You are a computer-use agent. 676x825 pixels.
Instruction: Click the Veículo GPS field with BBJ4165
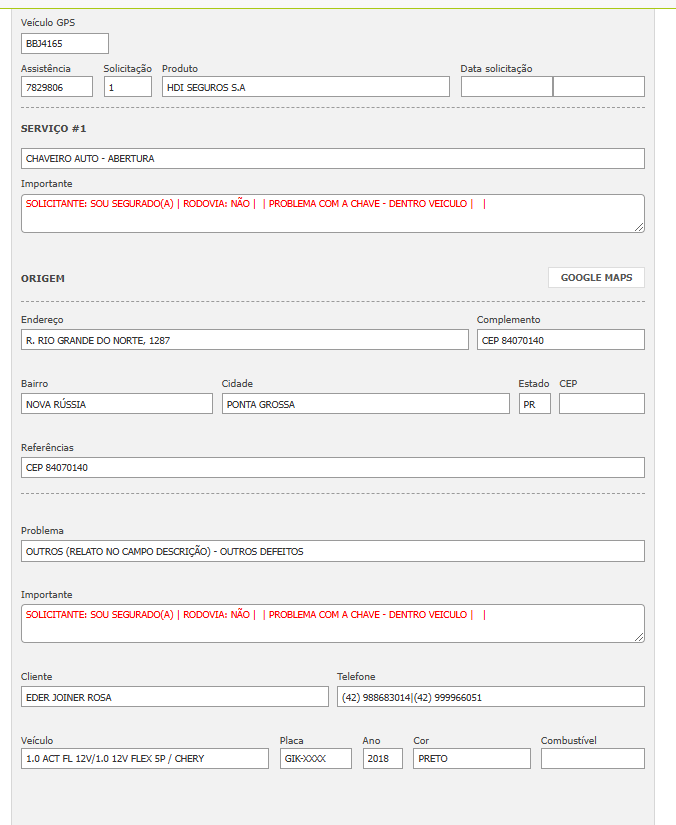(x=65, y=43)
